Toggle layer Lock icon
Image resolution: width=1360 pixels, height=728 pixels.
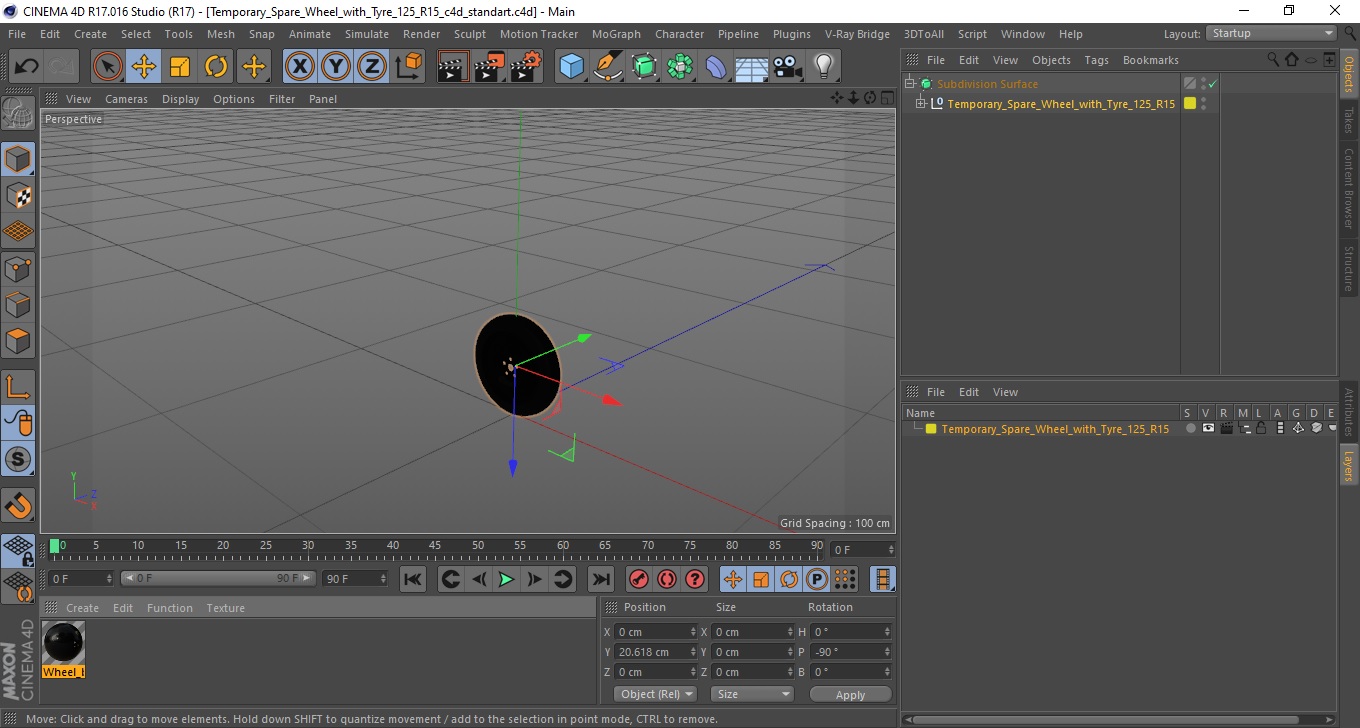[x=1261, y=428]
